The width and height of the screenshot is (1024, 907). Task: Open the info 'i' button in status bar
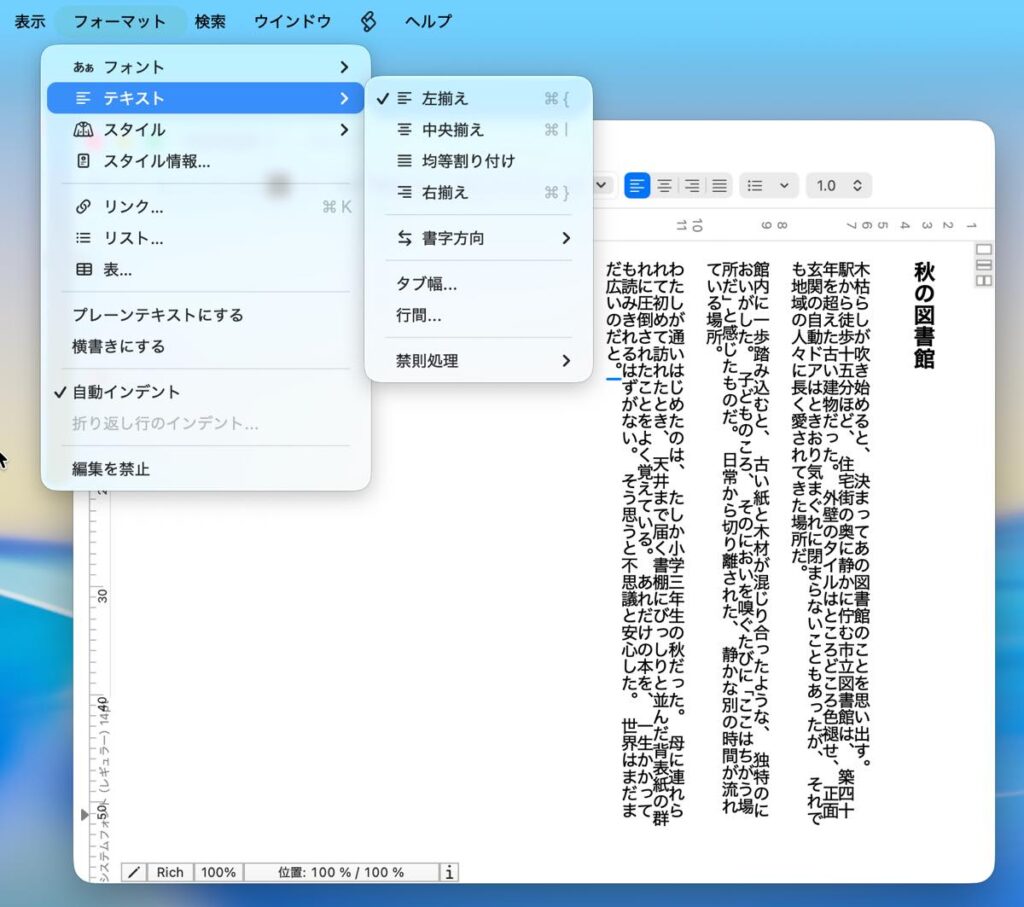[450, 872]
